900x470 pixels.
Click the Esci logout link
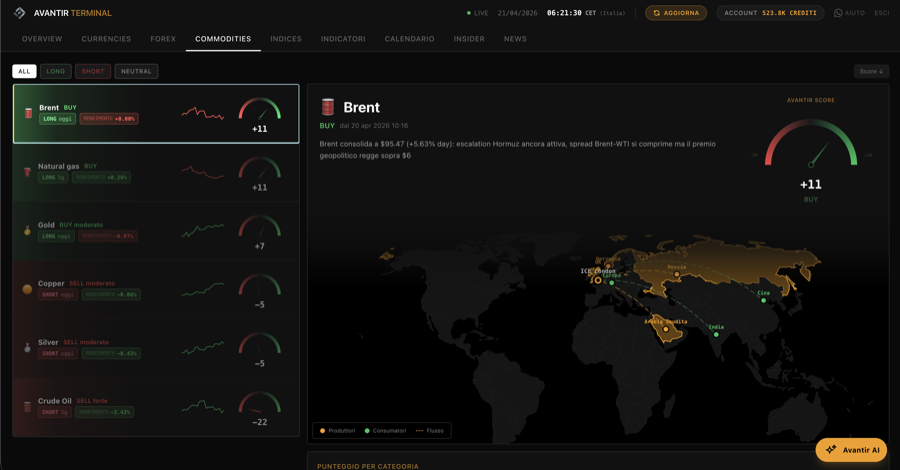[882, 13]
